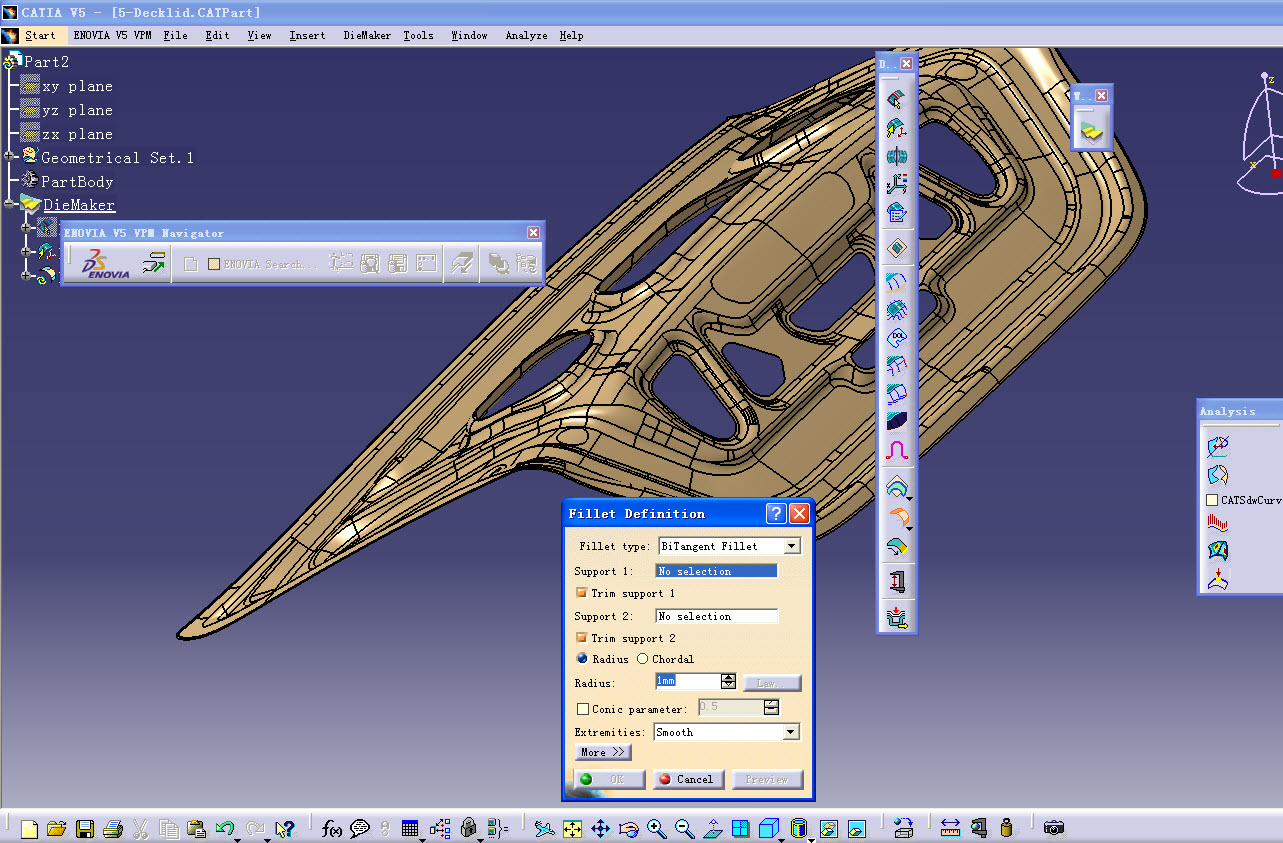Fit all in view
Viewport: 1283px width, 843px height.
pyautogui.click(x=572, y=828)
